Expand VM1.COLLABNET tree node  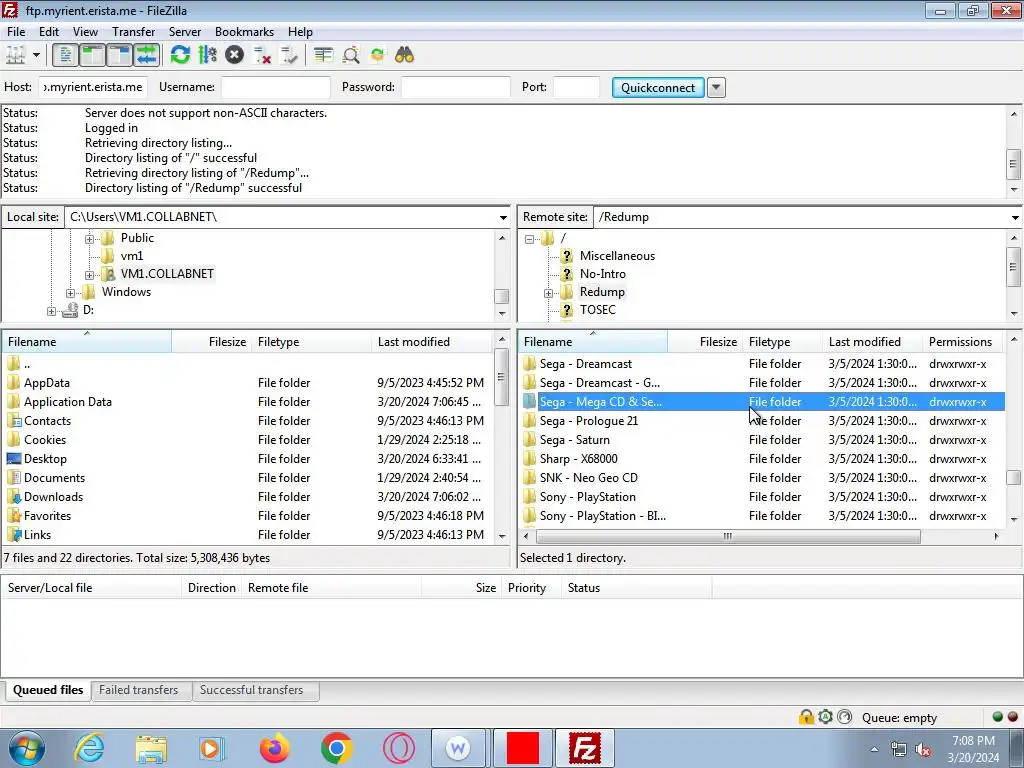[x=89, y=275]
